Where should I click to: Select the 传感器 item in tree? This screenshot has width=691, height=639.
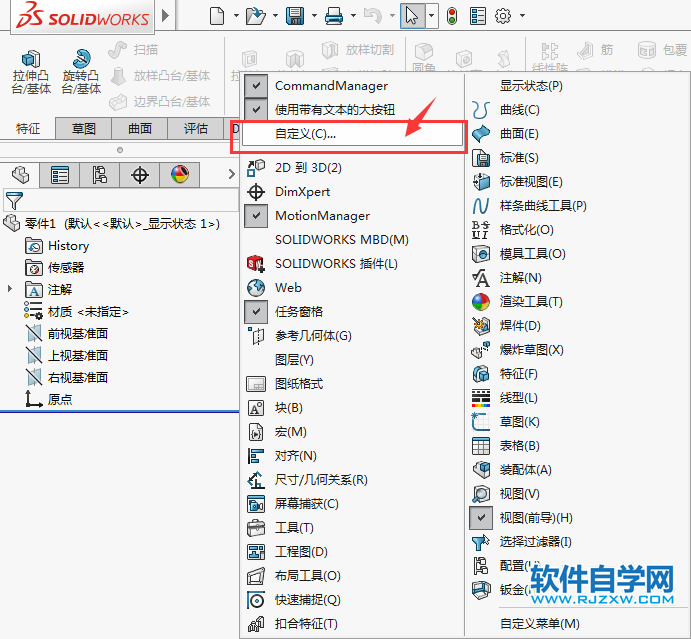point(55,267)
